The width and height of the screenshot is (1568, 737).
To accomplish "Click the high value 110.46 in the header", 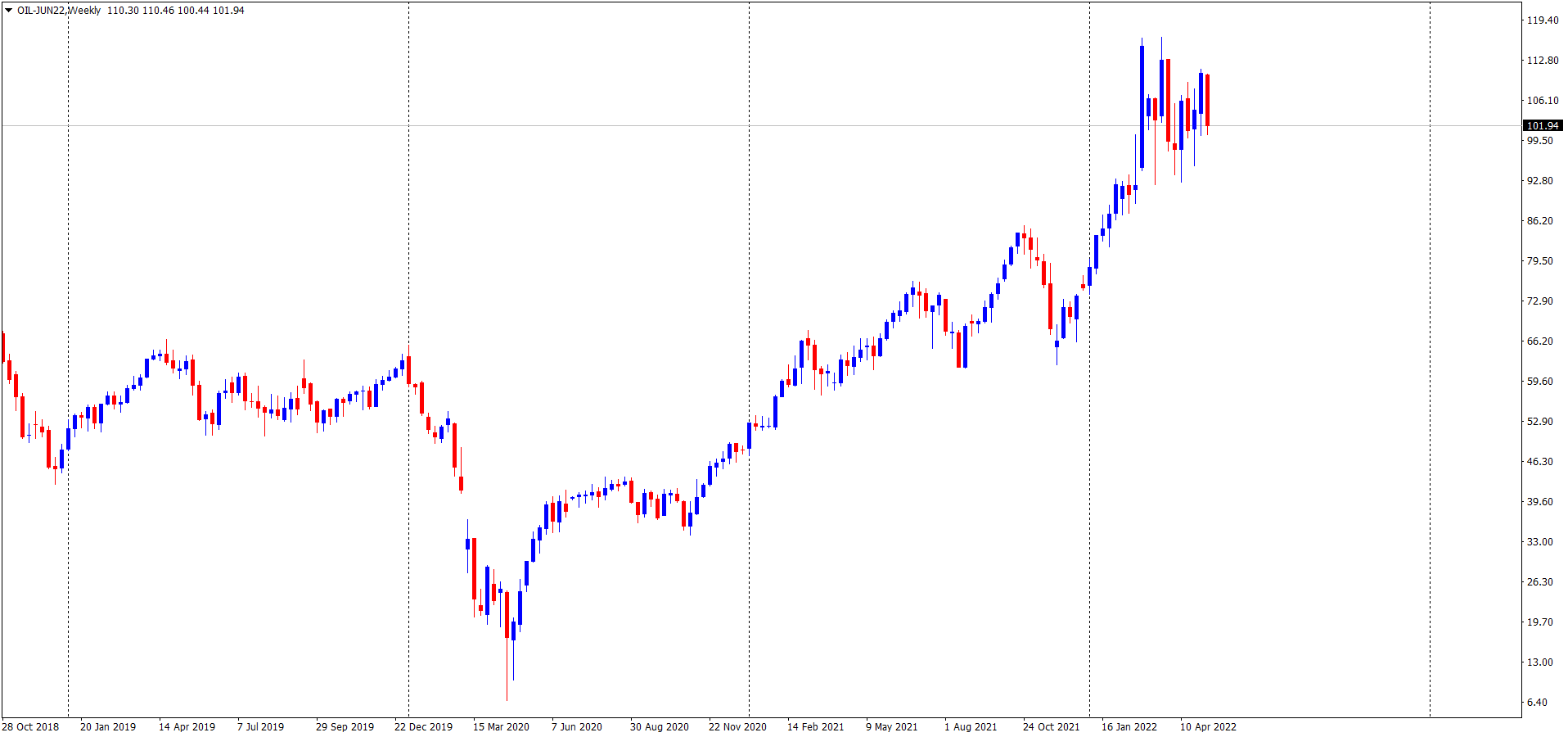I will 158,11.
